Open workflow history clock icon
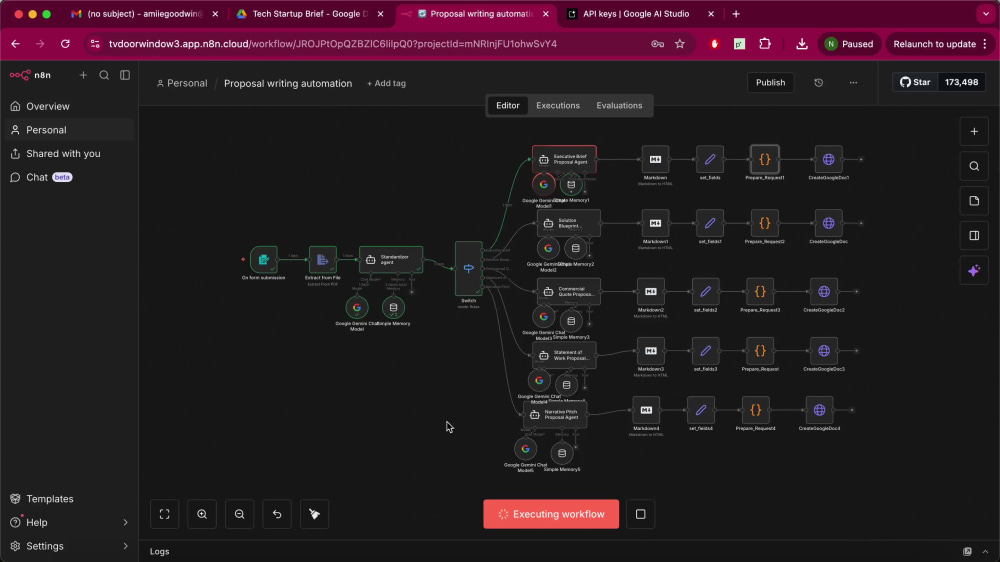Viewport: 1000px width, 562px height. click(818, 83)
